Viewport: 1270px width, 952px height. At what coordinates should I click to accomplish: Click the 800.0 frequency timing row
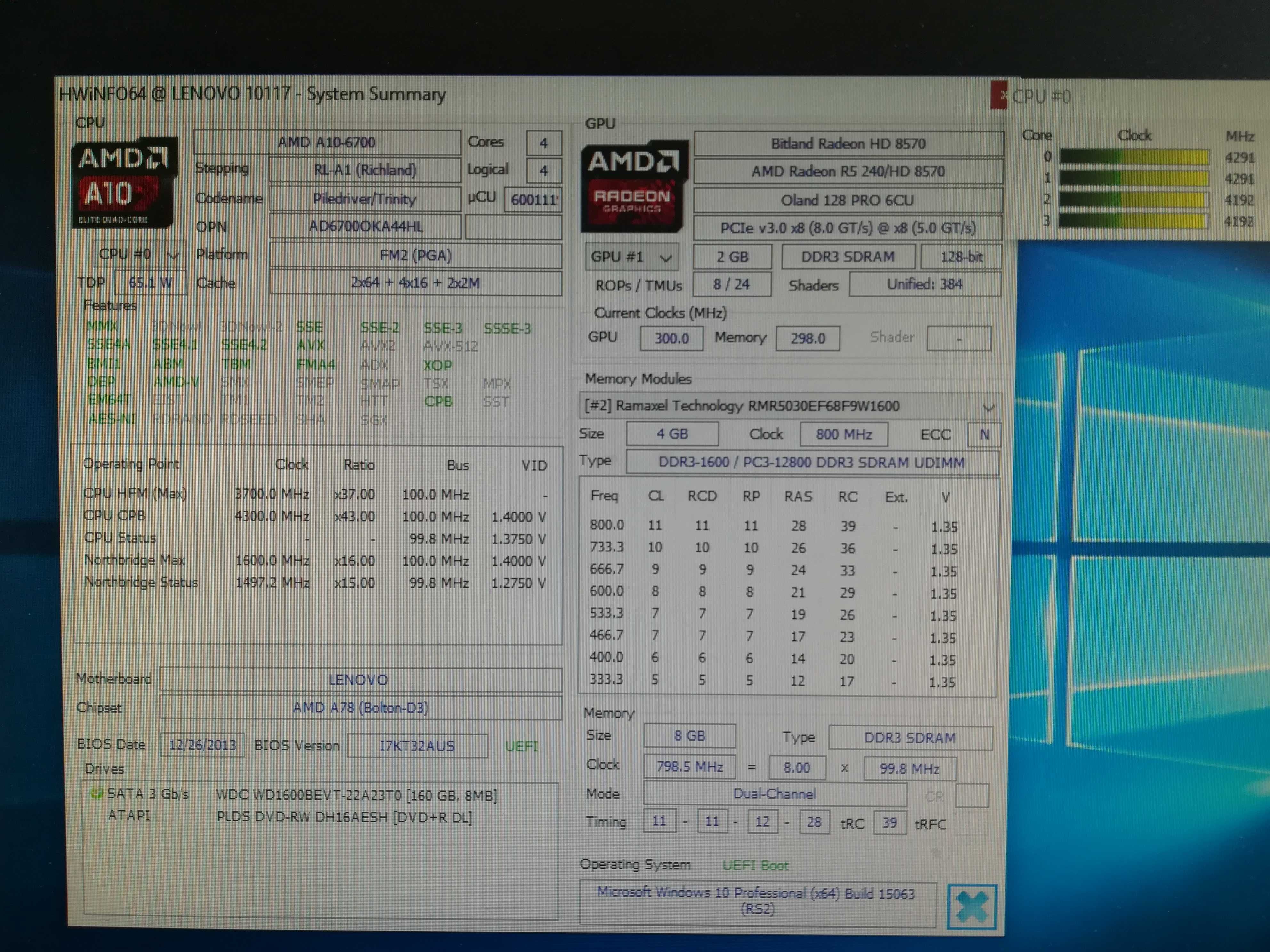[773, 526]
